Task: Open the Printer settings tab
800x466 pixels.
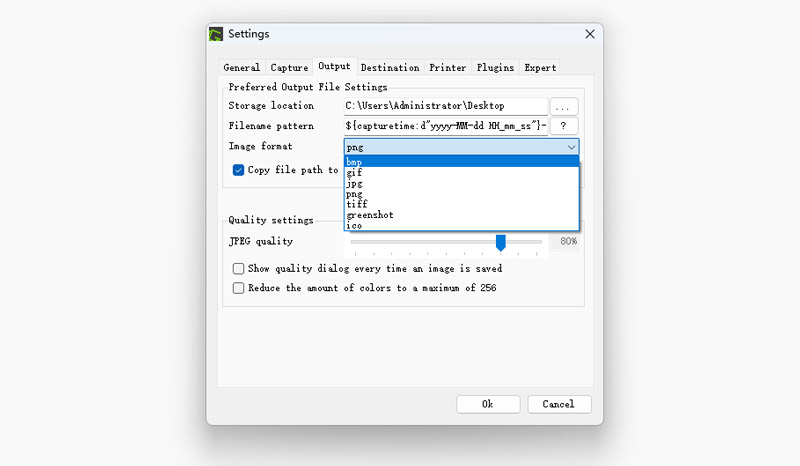Action: (x=448, y=68)
